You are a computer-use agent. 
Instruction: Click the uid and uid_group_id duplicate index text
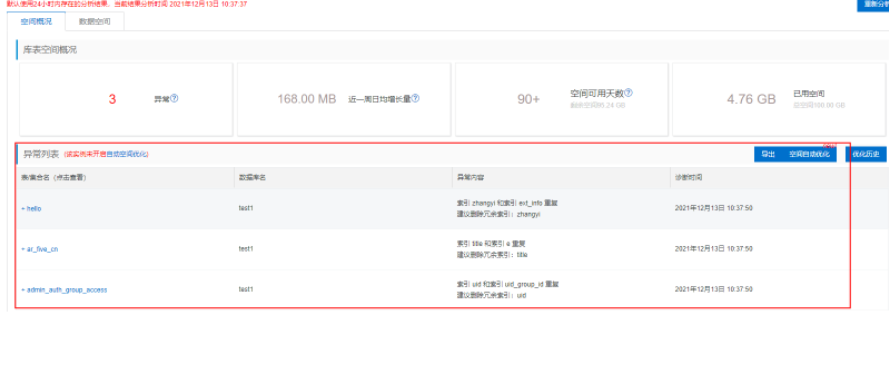point(508,284)
